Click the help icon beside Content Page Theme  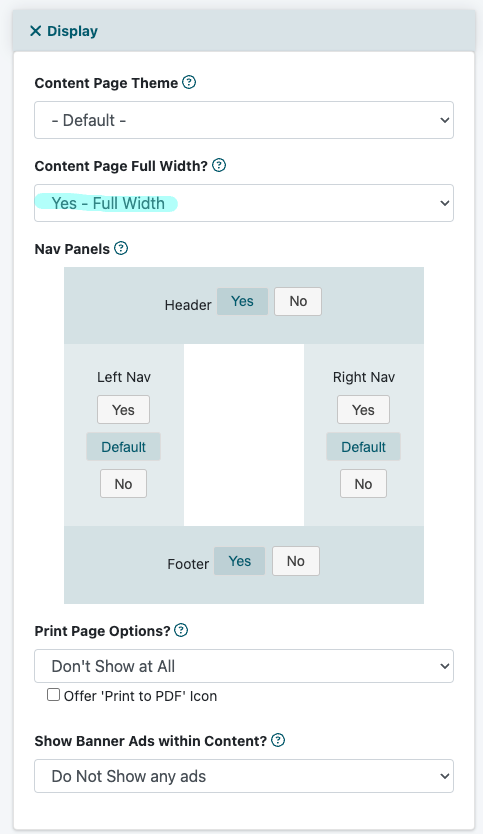point(189,82)
